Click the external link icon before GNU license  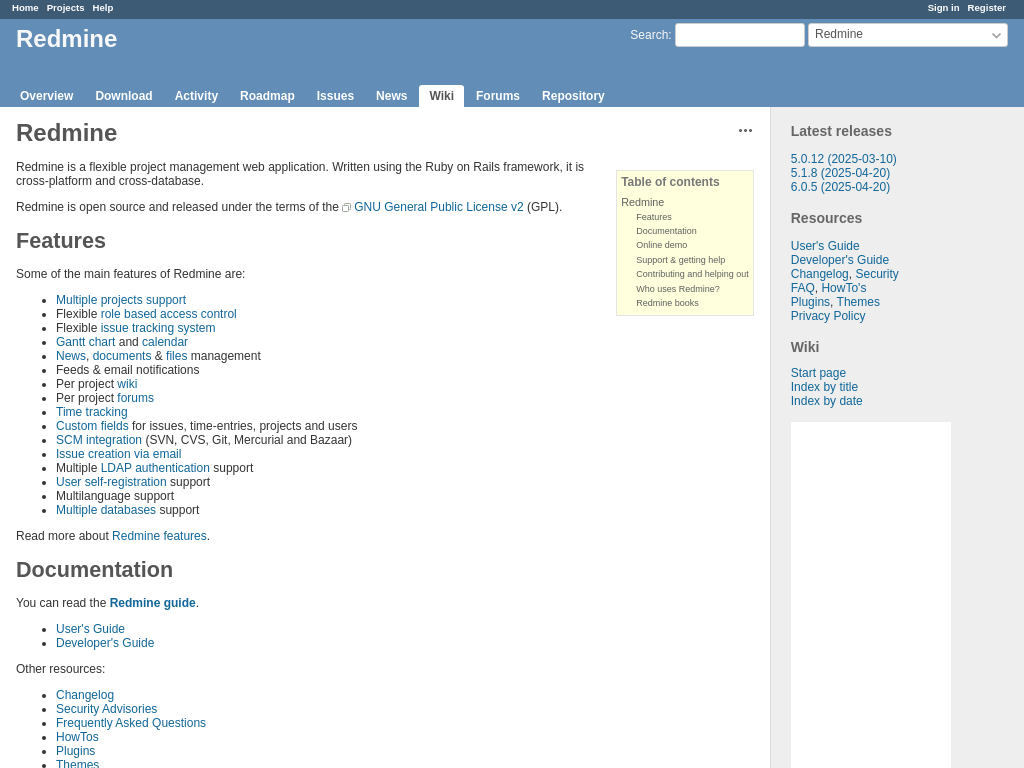346,208
